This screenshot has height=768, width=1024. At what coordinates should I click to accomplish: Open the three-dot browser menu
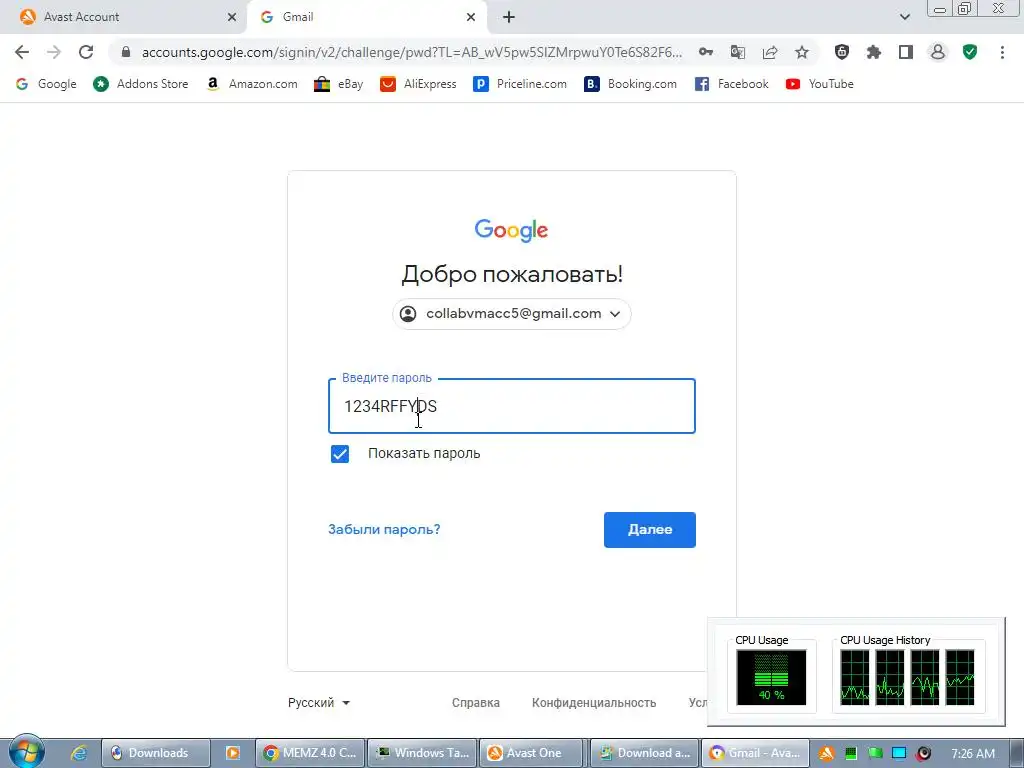coord(1002,52)
